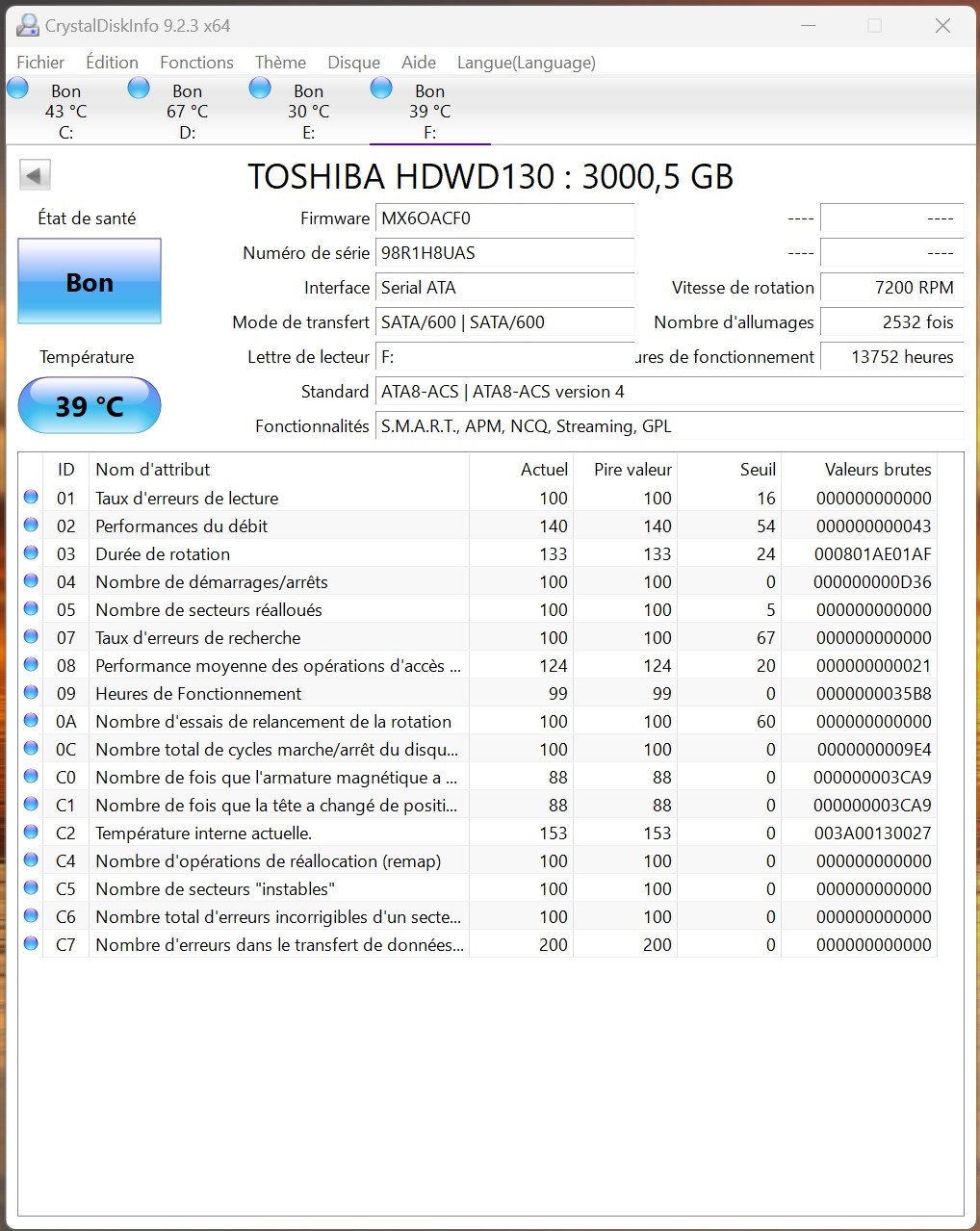
Task: Click the Valeurs brutes column header
Action: (x=859, y=469)
